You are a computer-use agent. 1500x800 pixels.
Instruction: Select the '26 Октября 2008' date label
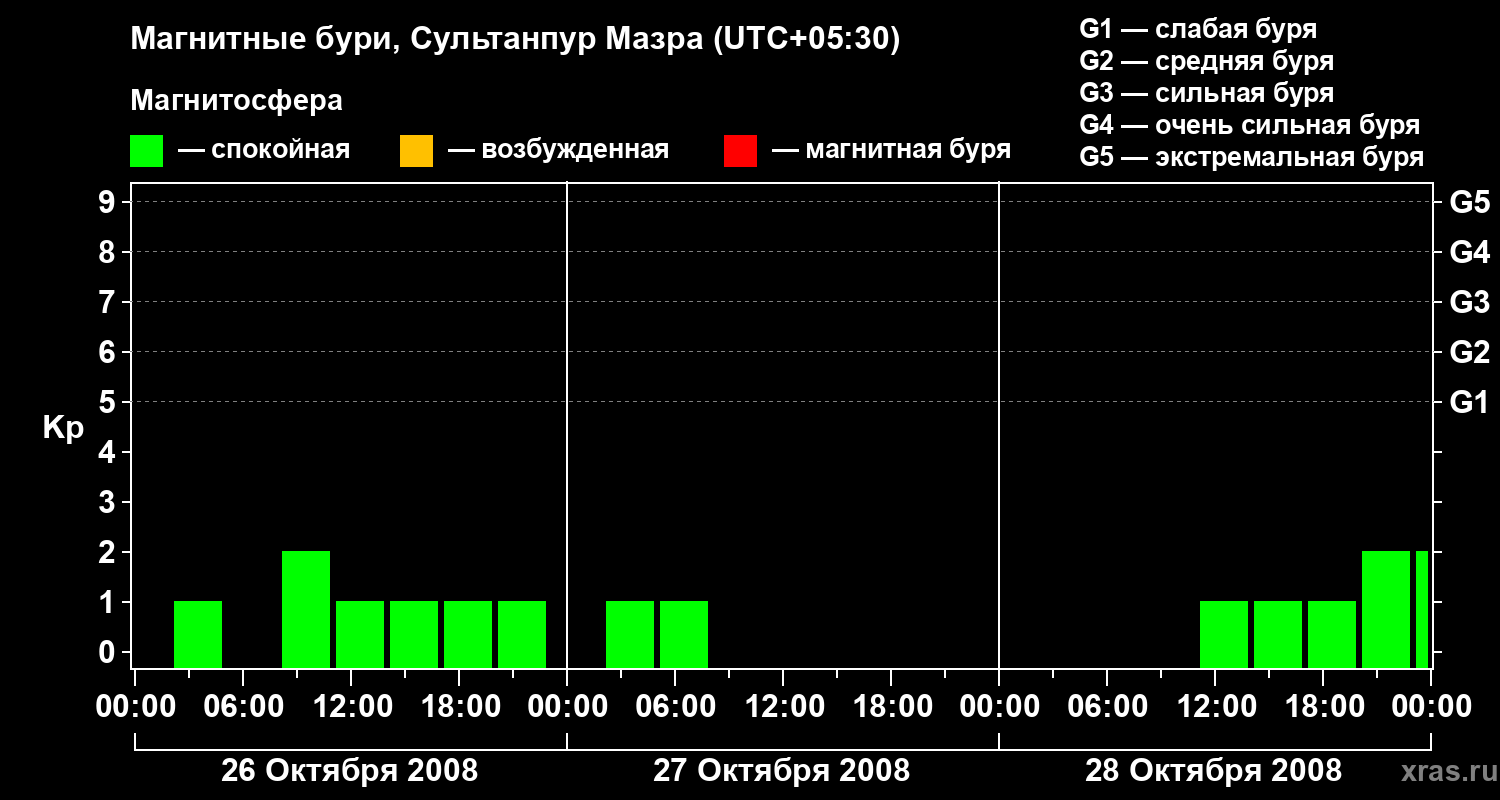[x=349, y=771]
